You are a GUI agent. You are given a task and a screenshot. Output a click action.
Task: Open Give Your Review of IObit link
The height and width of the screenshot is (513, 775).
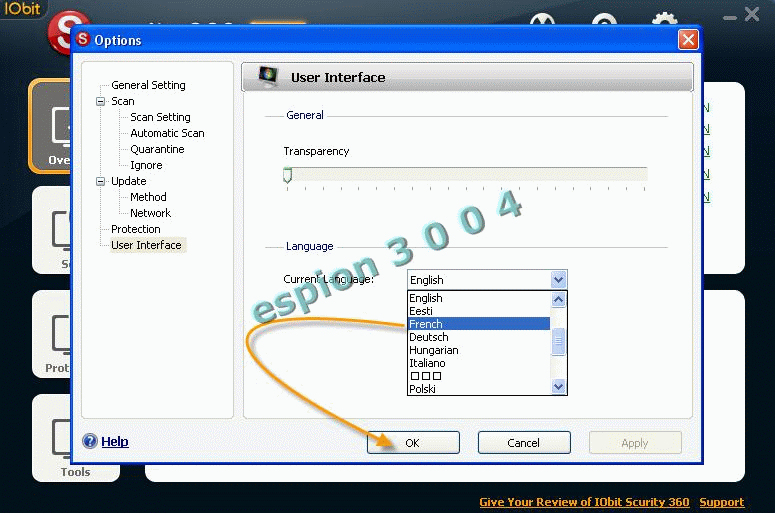coord(584,502)
